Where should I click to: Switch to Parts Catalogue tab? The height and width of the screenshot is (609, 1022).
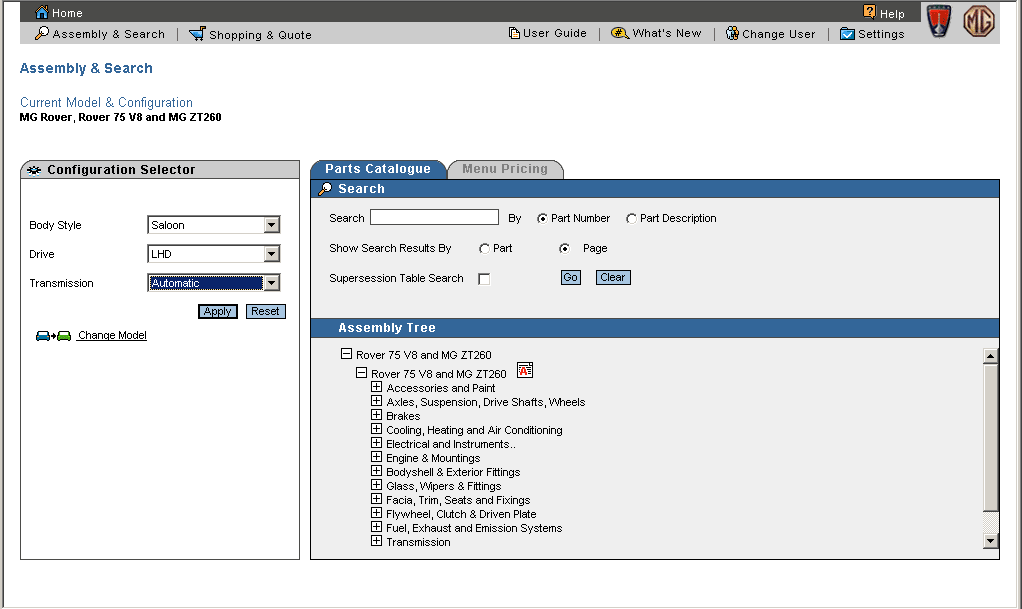pyautogui.click(x=378, y=169)
